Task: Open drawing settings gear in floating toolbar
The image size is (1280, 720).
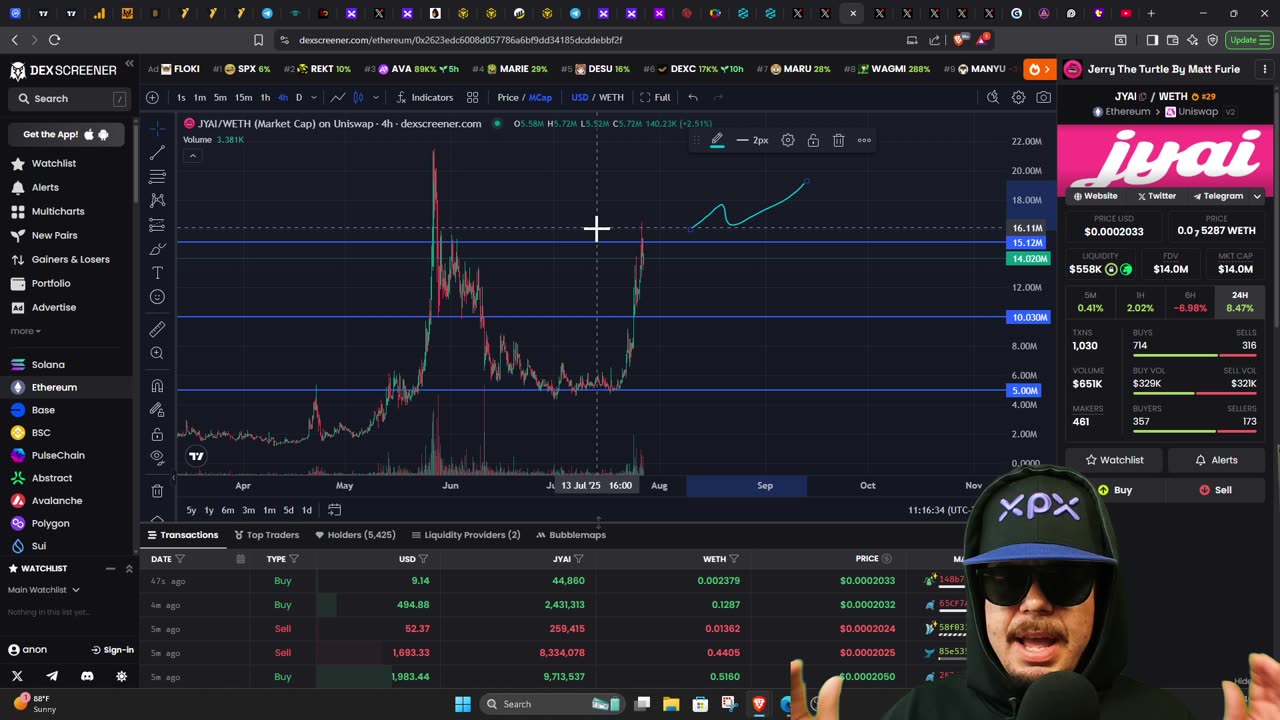Action: pos(788,140)
